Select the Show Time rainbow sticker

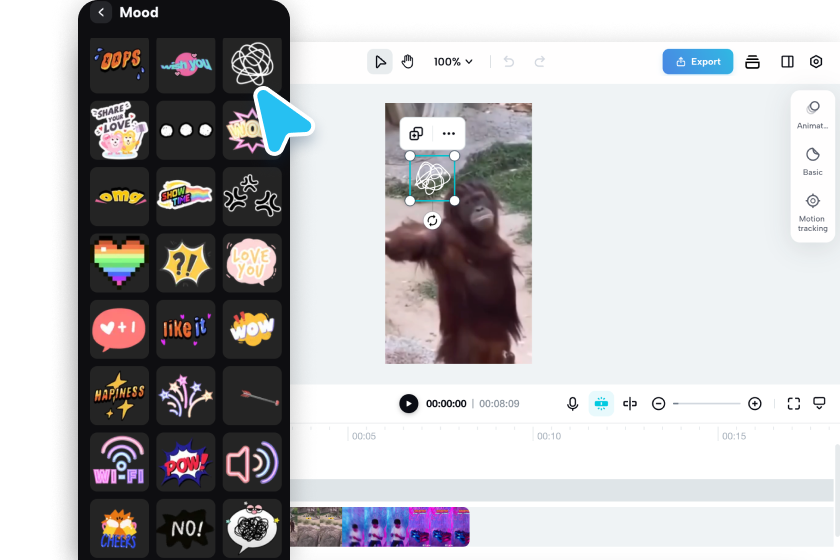pyautogui.click(x=186, y=197)
